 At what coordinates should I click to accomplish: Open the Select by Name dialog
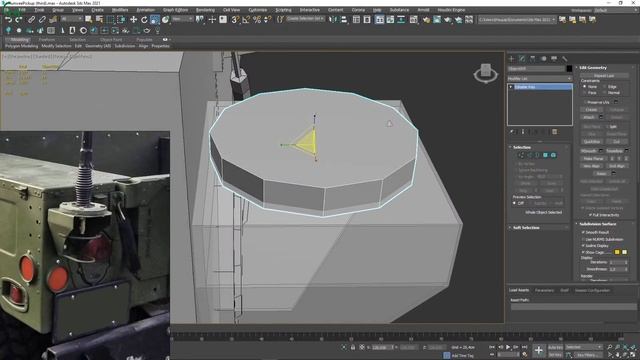click(x=99, y=20)
